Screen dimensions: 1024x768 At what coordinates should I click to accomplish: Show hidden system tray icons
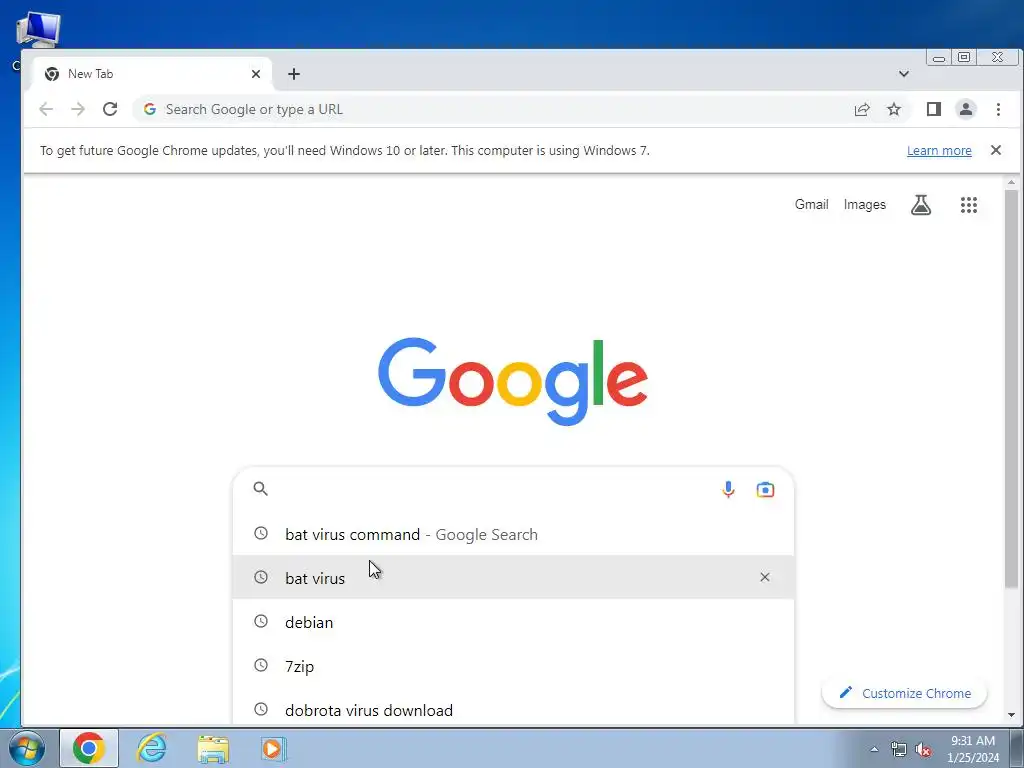tap(874, 750)
